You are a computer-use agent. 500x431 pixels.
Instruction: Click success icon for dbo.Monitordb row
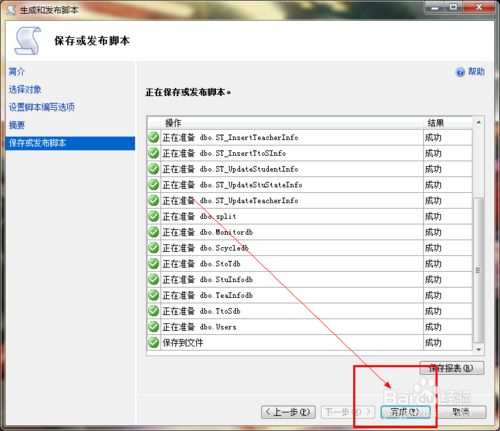[154, 232]
